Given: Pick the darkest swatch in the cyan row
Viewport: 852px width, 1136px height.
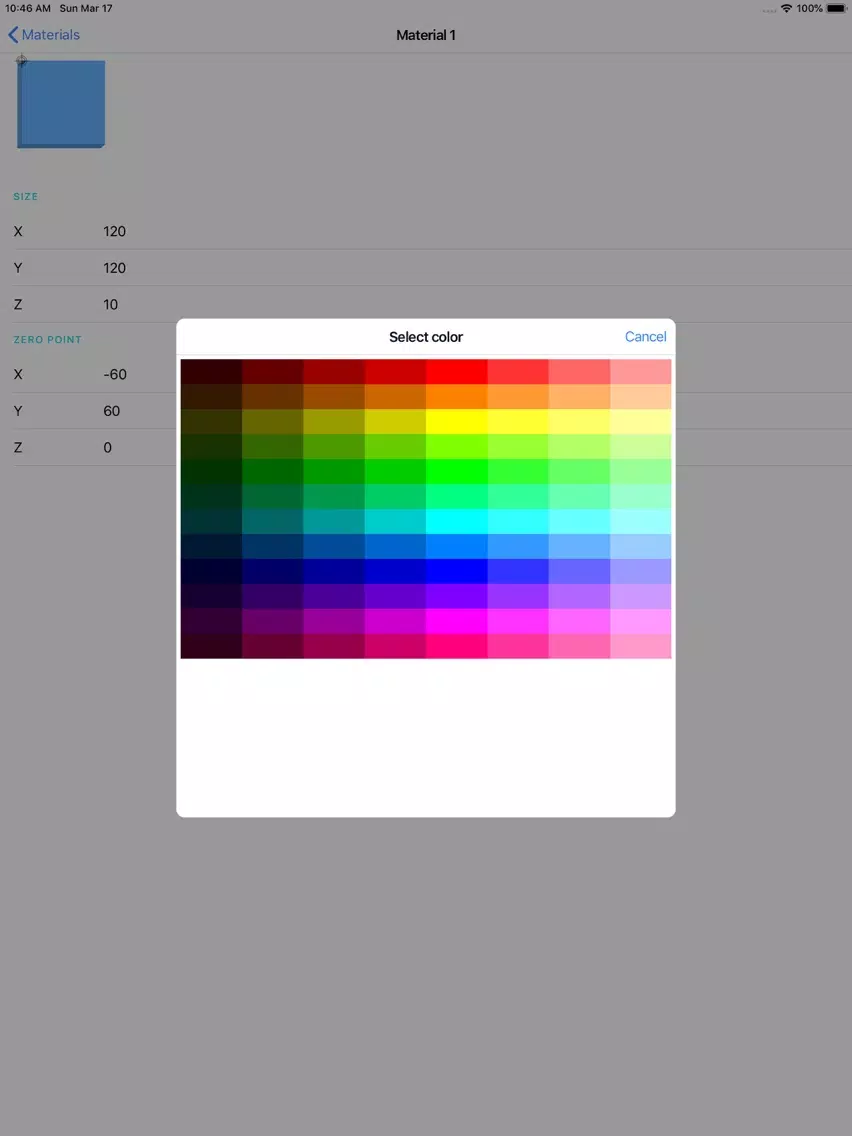Looking at the screenshot, I should [x=211, y=522].
